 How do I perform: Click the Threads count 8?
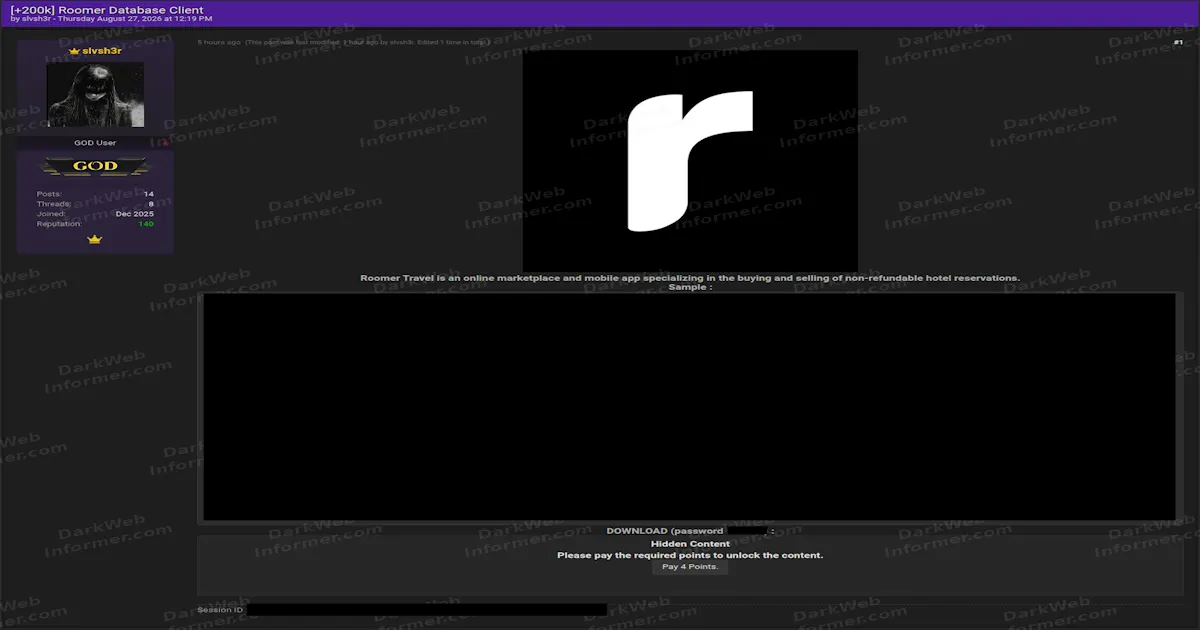click(151, 204)
